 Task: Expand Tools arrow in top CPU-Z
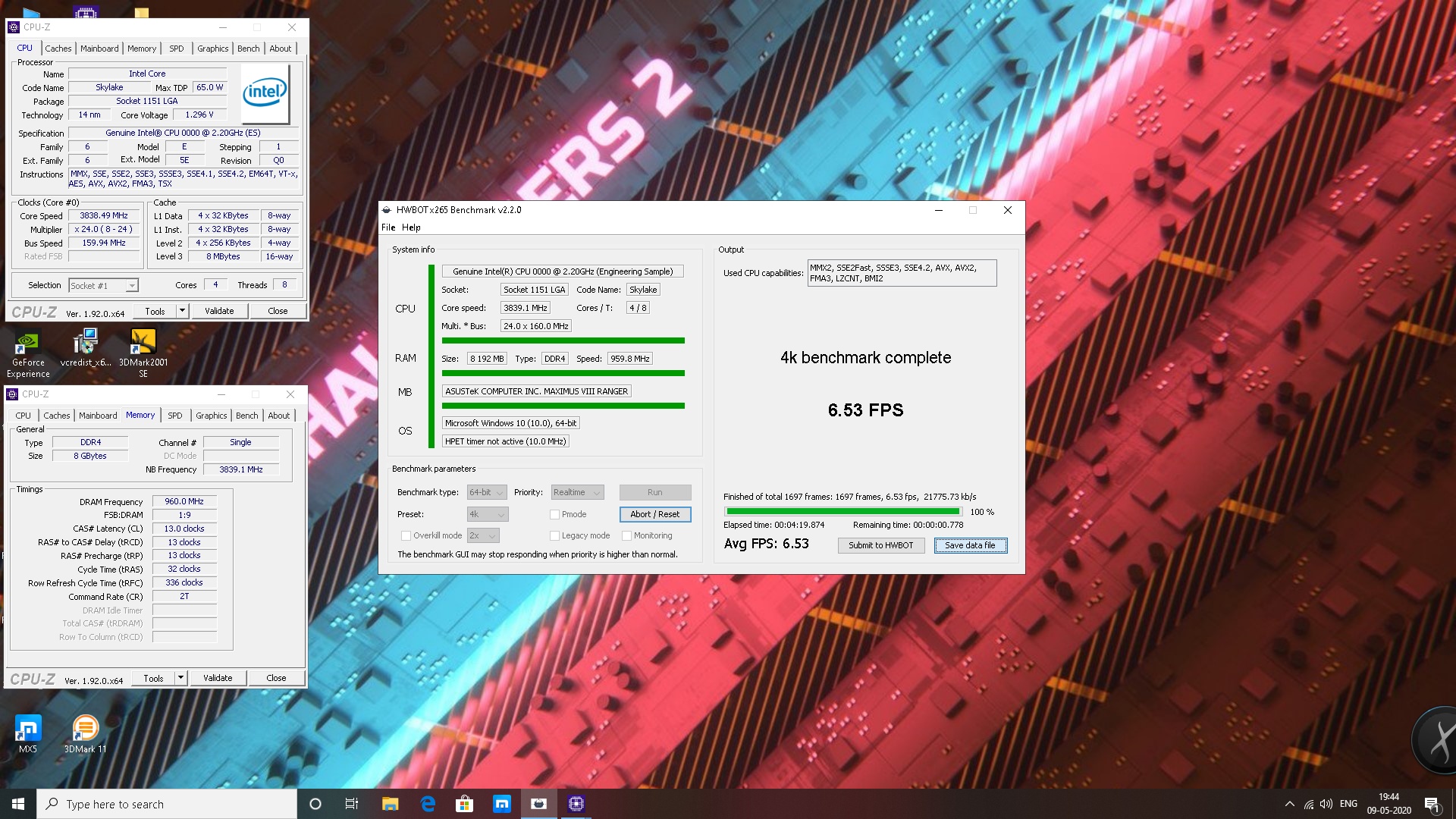(x=181, y=311)
